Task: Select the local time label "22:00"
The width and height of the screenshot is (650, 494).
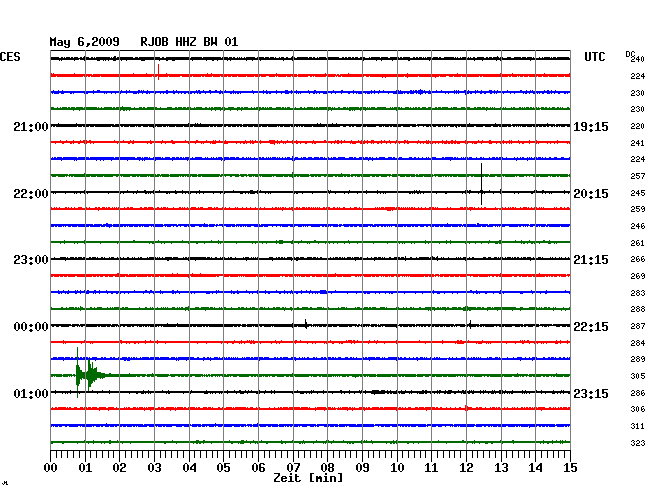Action: tap(31, 194)
